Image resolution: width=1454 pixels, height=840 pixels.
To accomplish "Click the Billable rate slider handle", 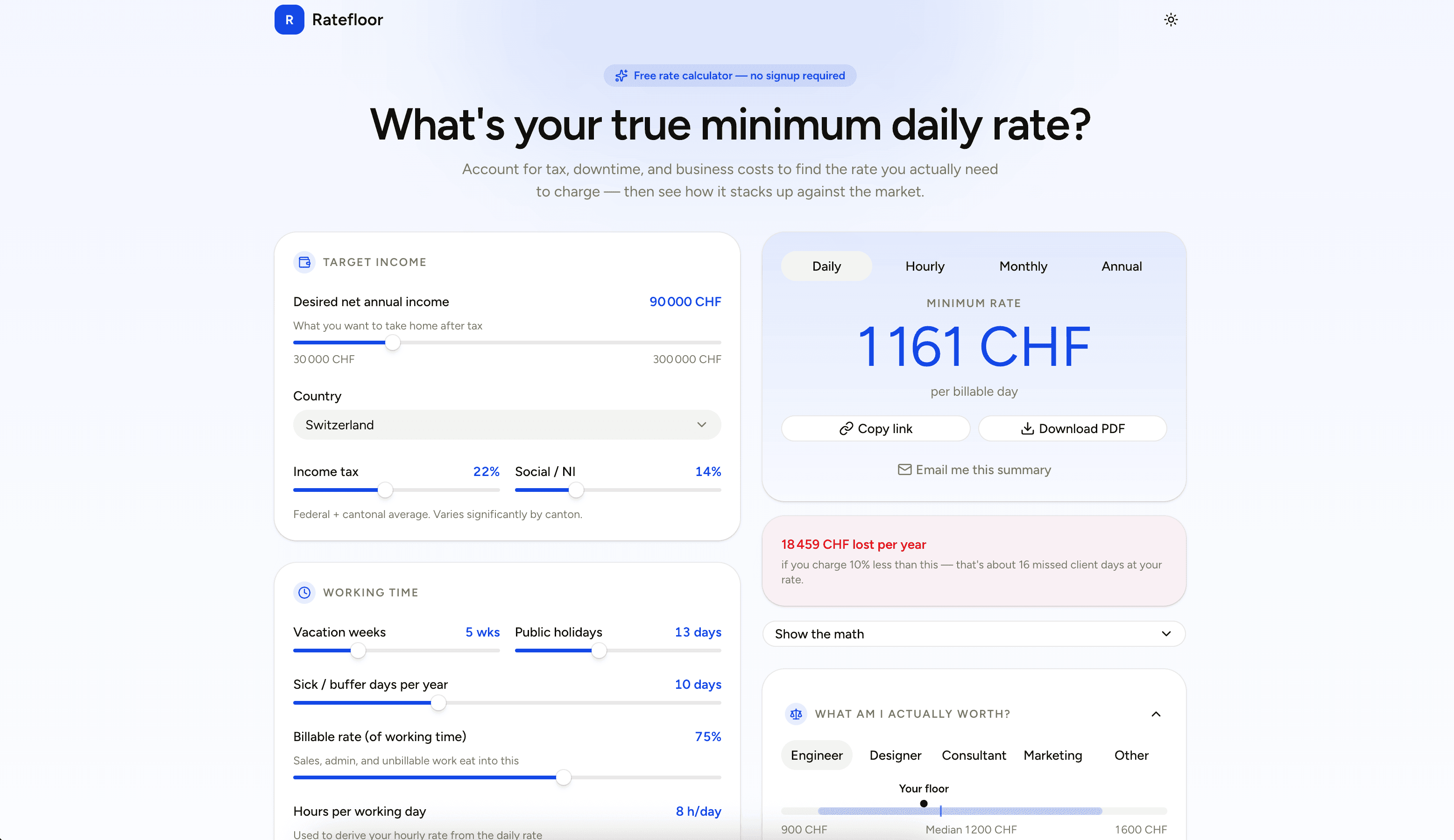I will point(563,777).
